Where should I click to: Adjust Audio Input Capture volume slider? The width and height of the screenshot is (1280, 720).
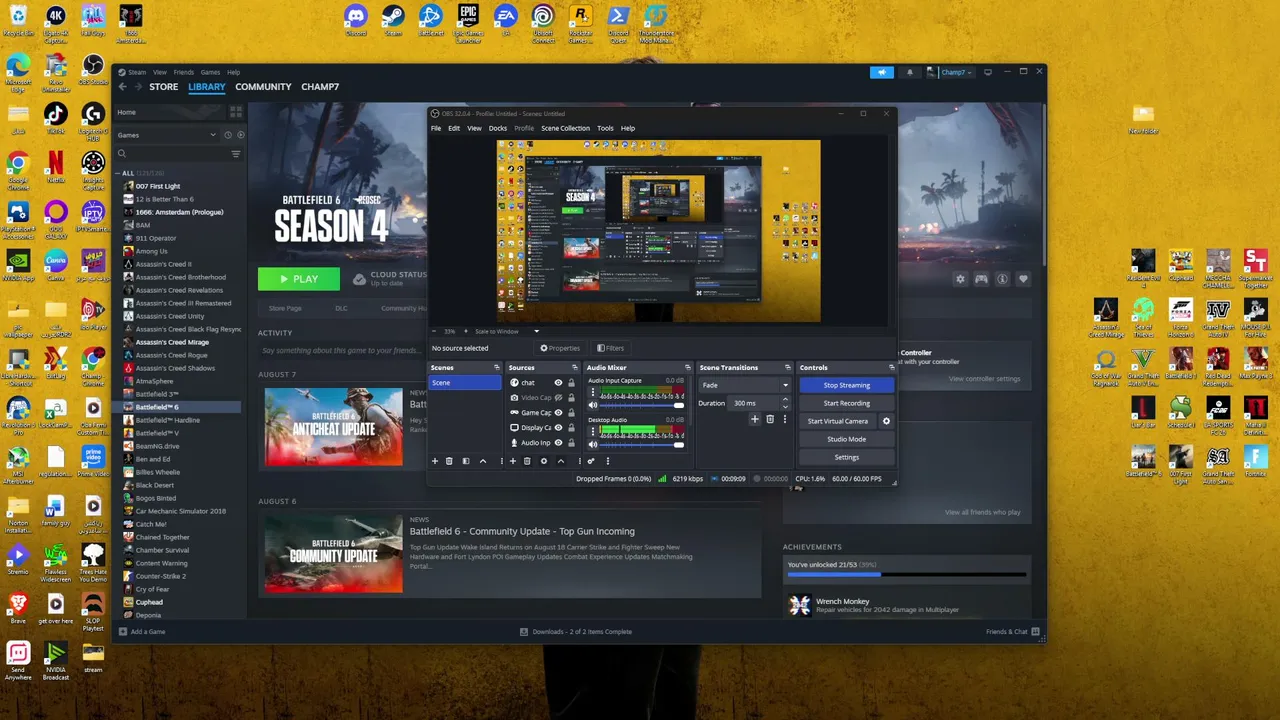(x=641, y=406)
